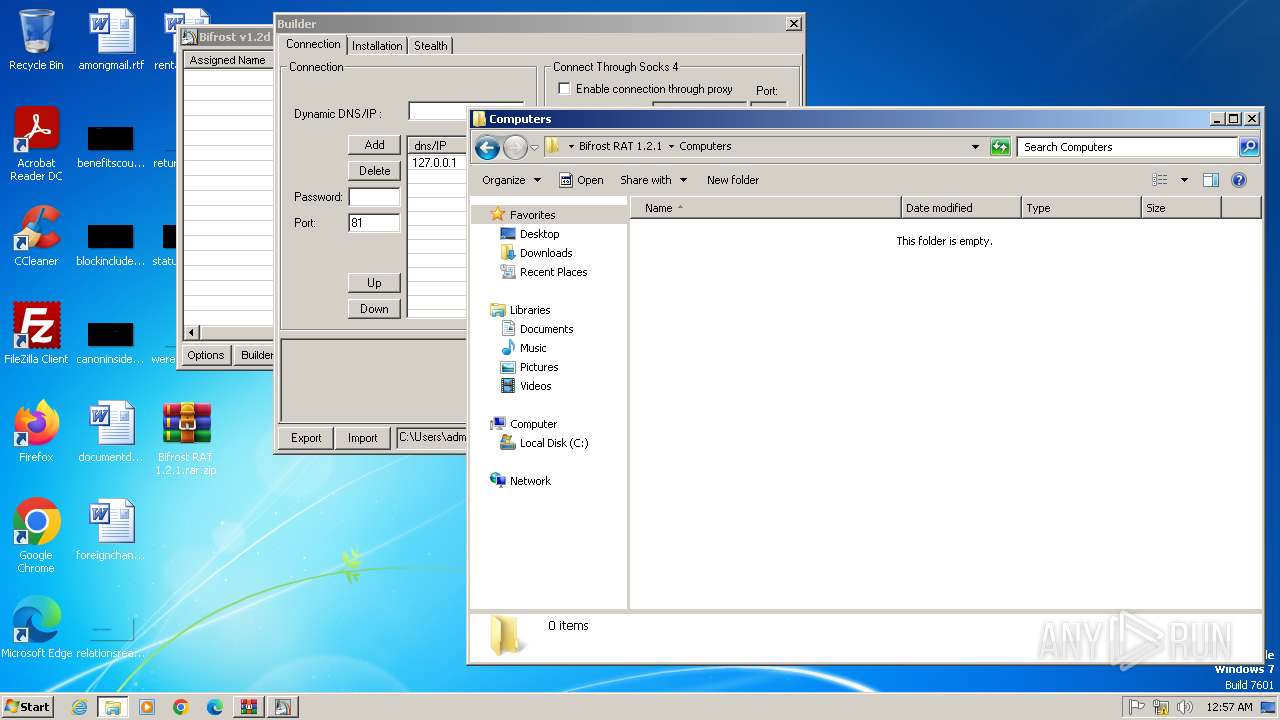
Task: Select Downloads in navigation pane
Action: pyautogui.click(x=546, y=253)
